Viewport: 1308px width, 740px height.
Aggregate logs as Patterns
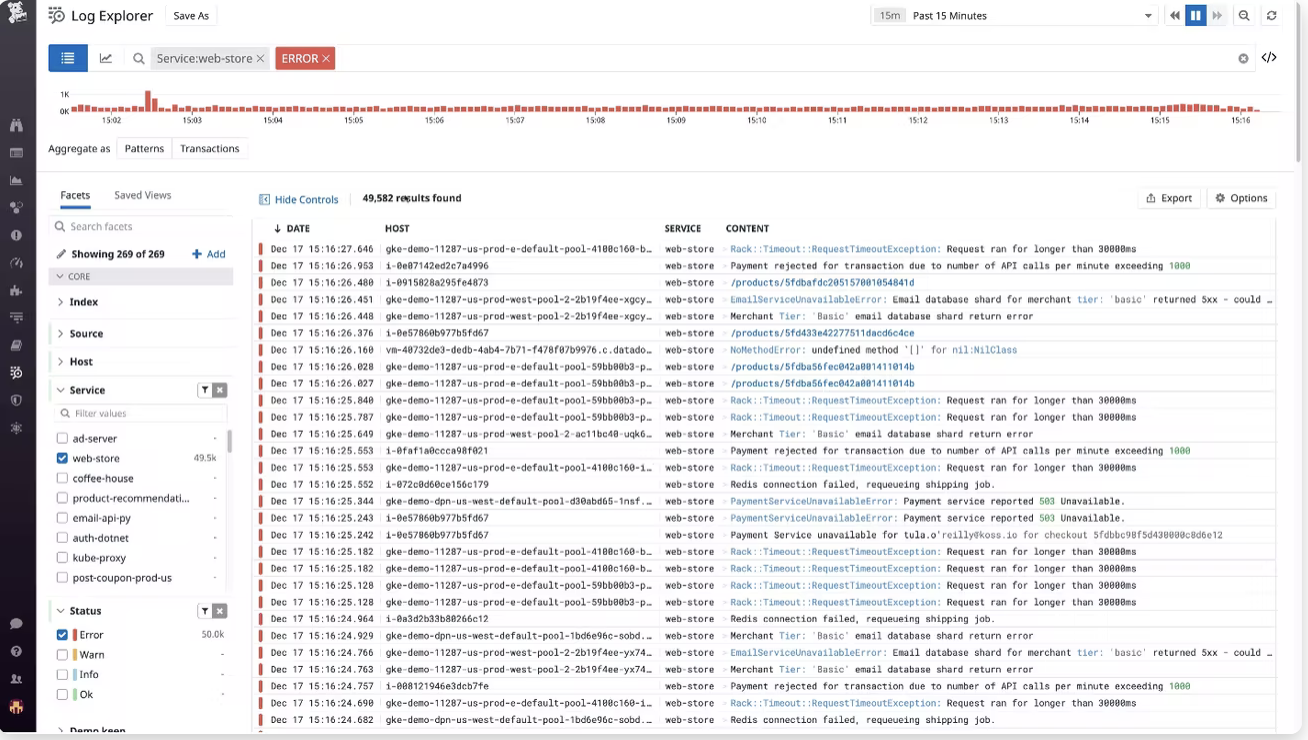click(144, 149)
